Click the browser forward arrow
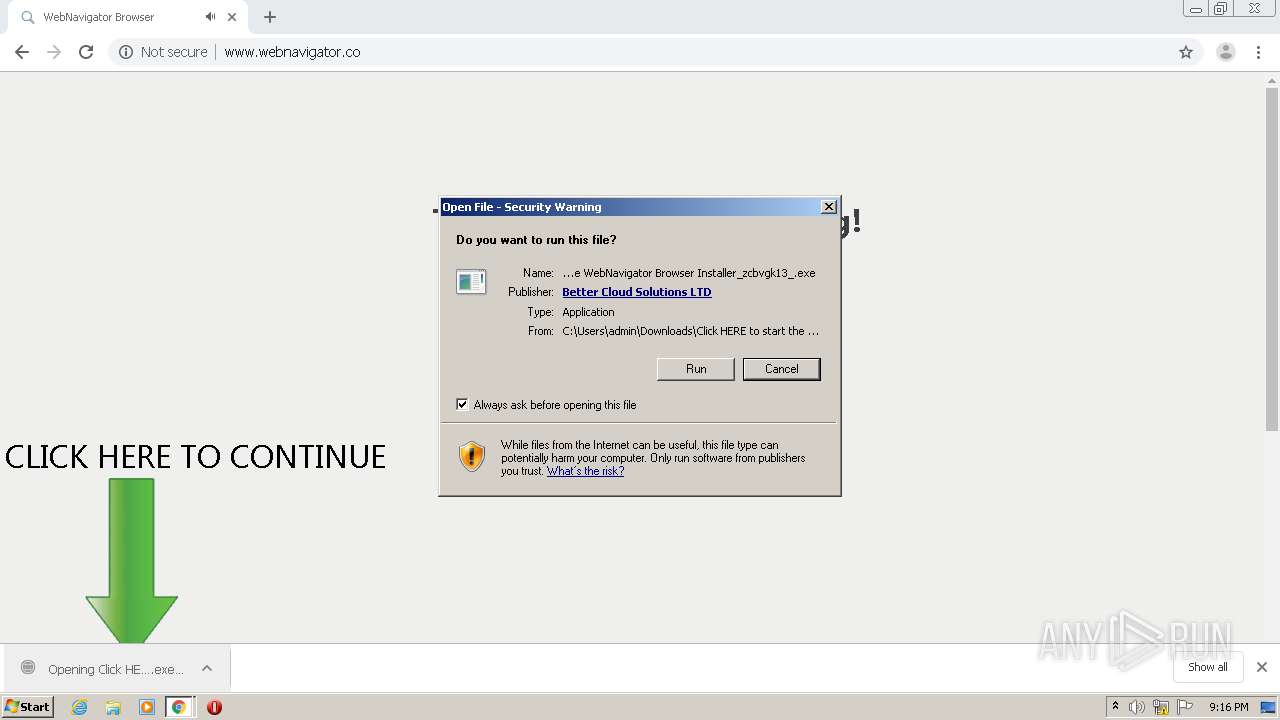The width and height of the screenshot is (1280, 720). coord(54,52)
